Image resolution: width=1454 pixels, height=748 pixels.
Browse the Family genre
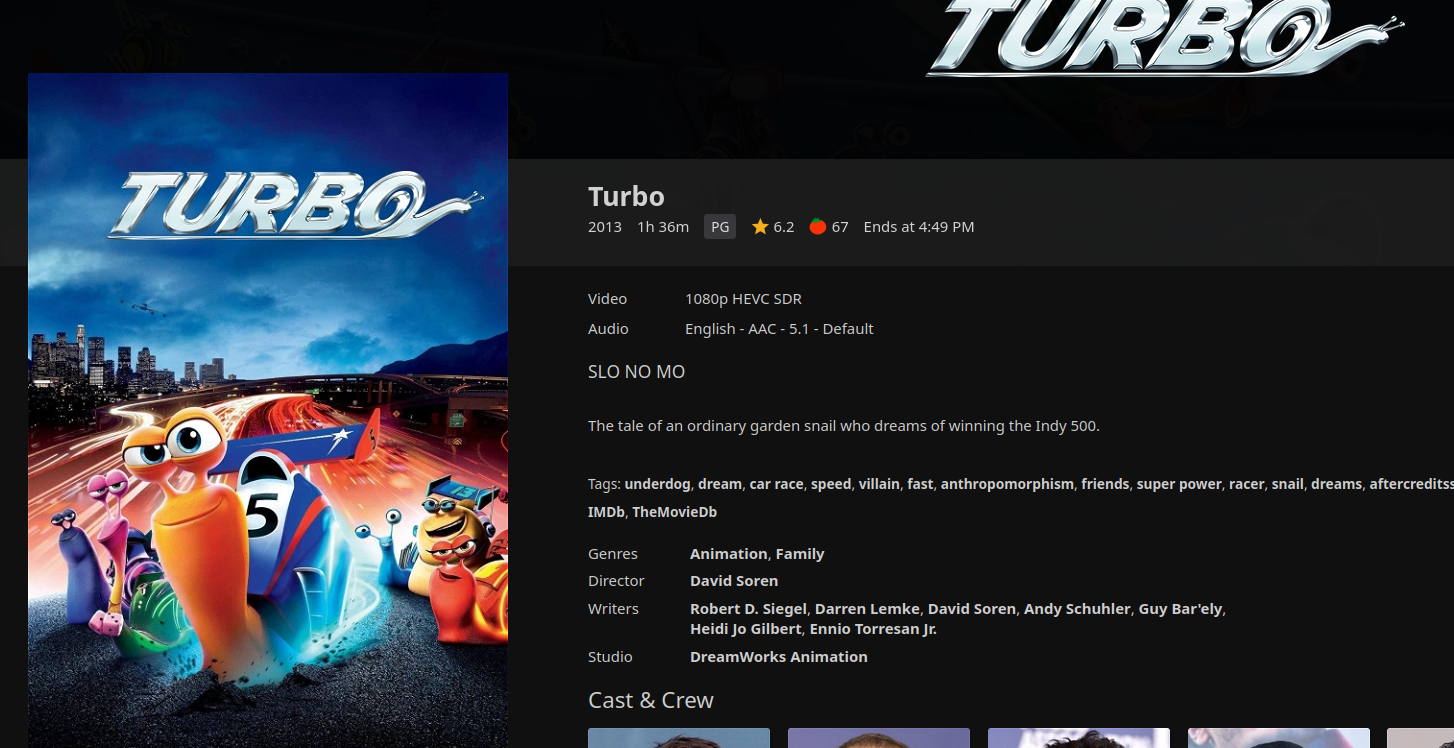pyautogui.click(x=800, y=554)
